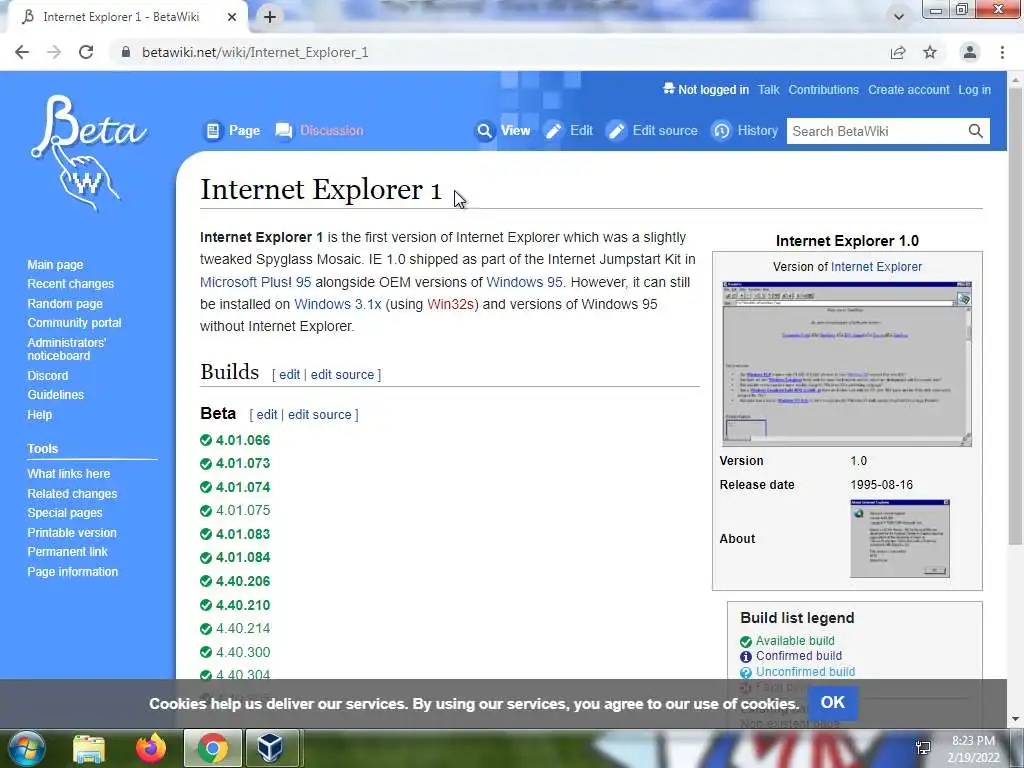Image resolution: width=1024 pixels, height=768 pixels.
Task: Bookmark this page with the star icon
Action: [x=930, y=52]
